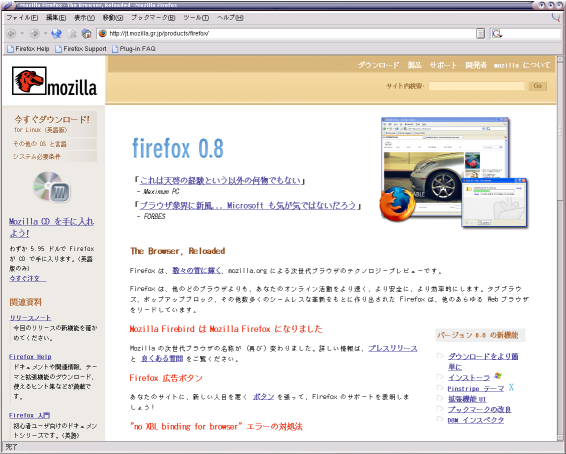
Task: Open the Forward button history dropdown arrow
Action: pyautogui.click(x=45, y=34)
